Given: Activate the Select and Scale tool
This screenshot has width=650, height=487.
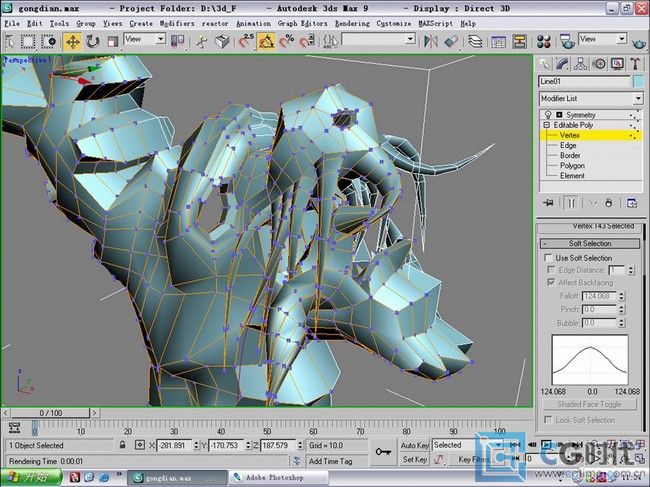Looking at the screenshot, I should point(112,41).
